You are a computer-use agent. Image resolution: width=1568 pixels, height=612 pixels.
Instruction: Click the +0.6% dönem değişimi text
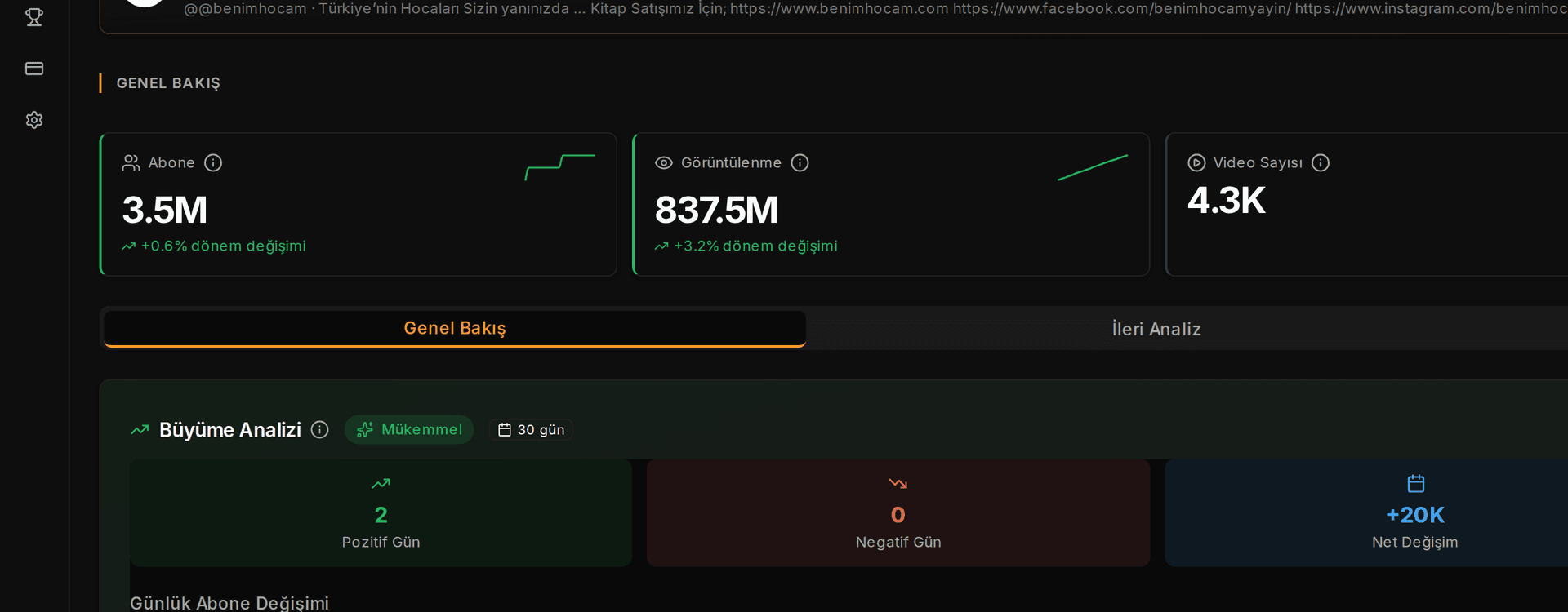click(x=224, y=246)
